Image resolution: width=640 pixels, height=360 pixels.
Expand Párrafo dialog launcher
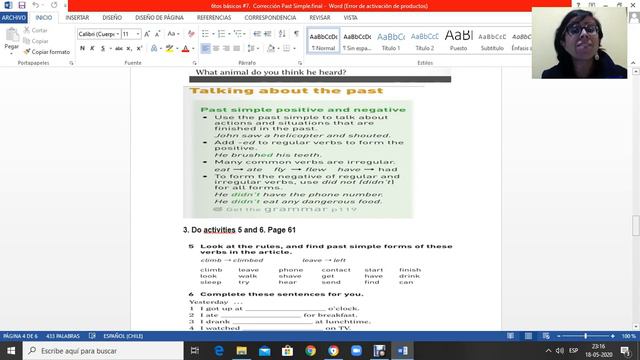click(x=300, y=63)
